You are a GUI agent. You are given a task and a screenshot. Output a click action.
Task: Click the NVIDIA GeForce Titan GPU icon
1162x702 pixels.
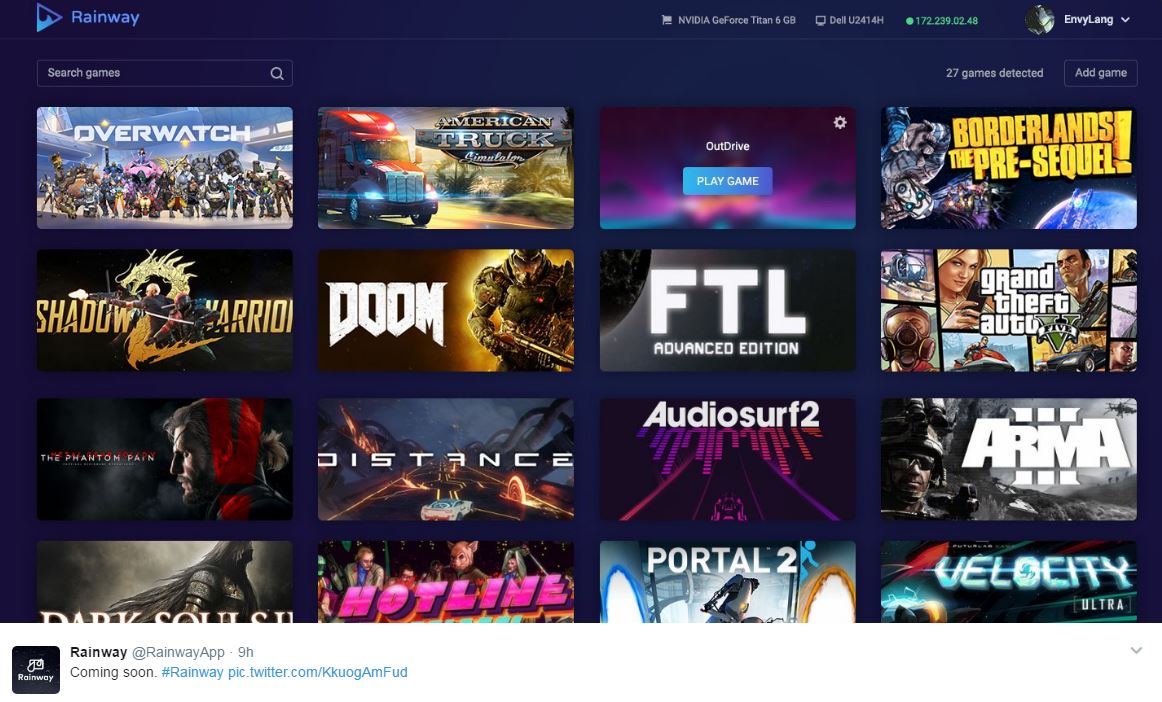(667, 20)
